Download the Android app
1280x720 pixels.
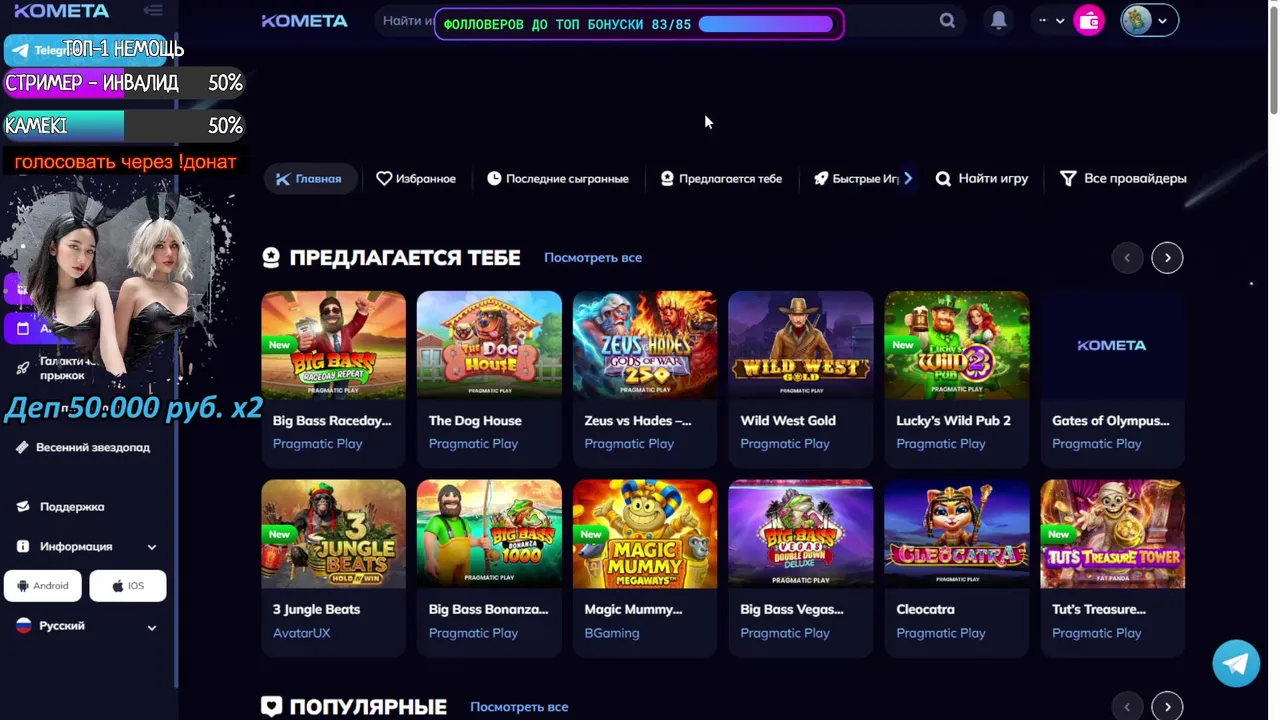(x=43, y=586)
